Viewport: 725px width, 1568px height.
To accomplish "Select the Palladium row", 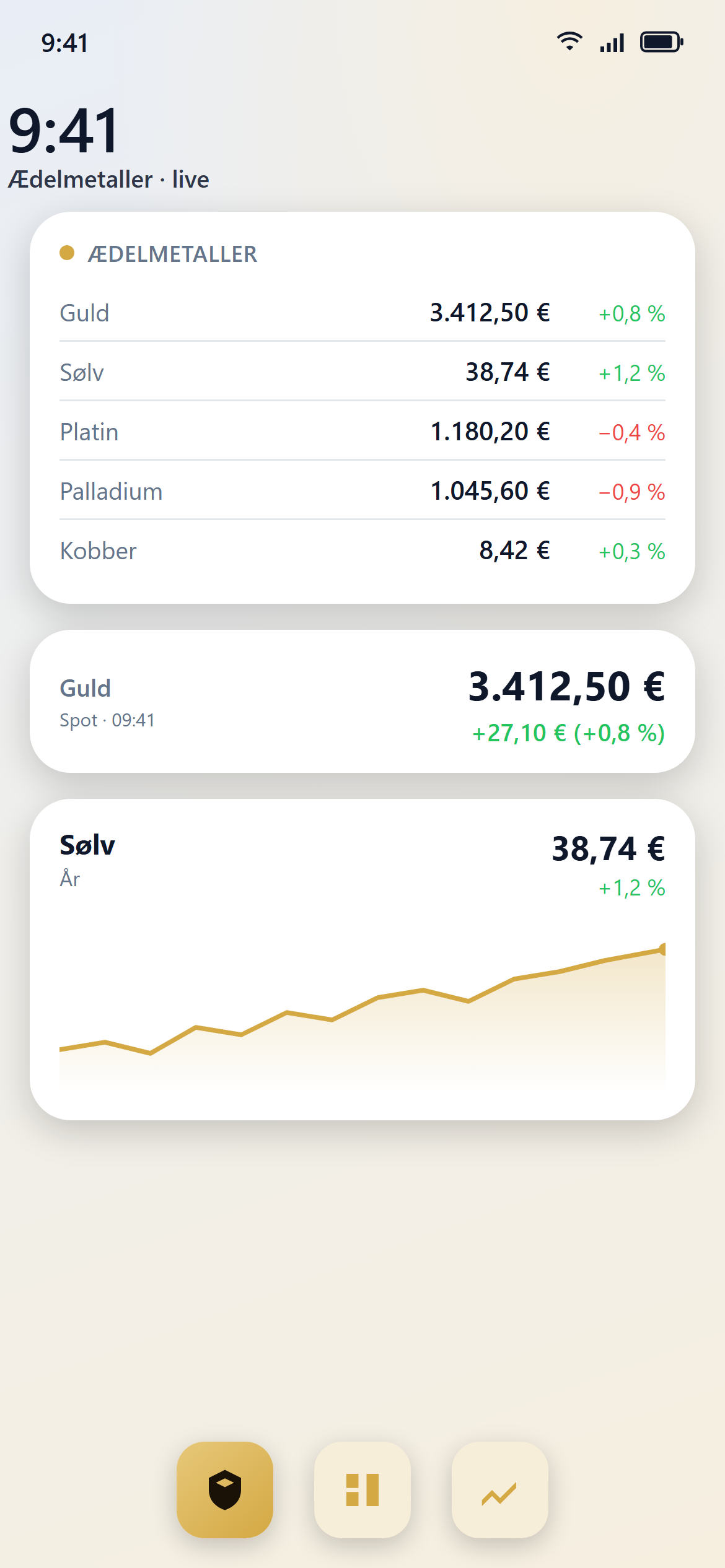I will coord(362,491).
